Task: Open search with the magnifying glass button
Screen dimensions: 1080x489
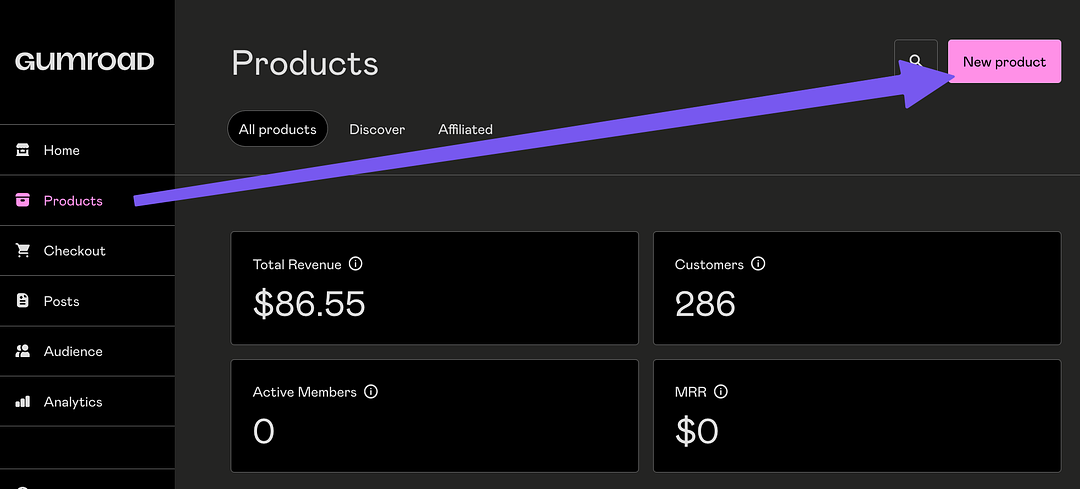Action: point(915,62)
